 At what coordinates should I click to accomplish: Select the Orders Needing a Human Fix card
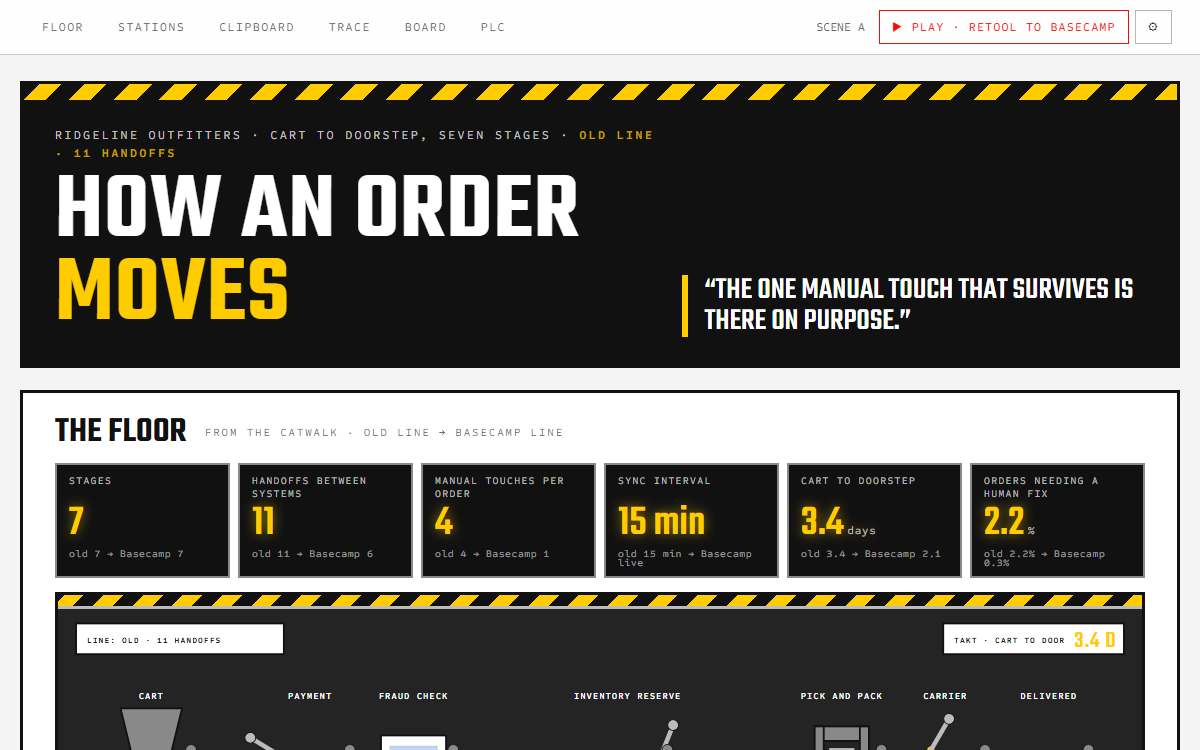1057,520
